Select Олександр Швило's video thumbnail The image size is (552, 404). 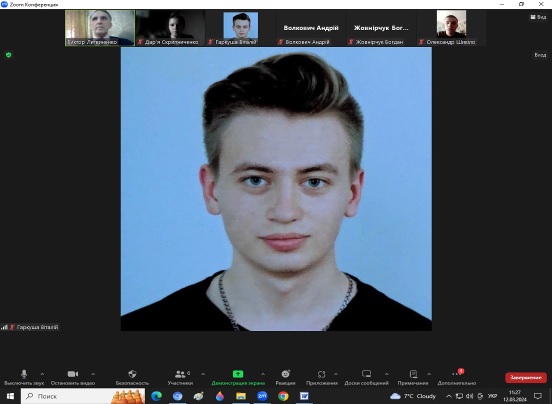click(x=451, y=28)
